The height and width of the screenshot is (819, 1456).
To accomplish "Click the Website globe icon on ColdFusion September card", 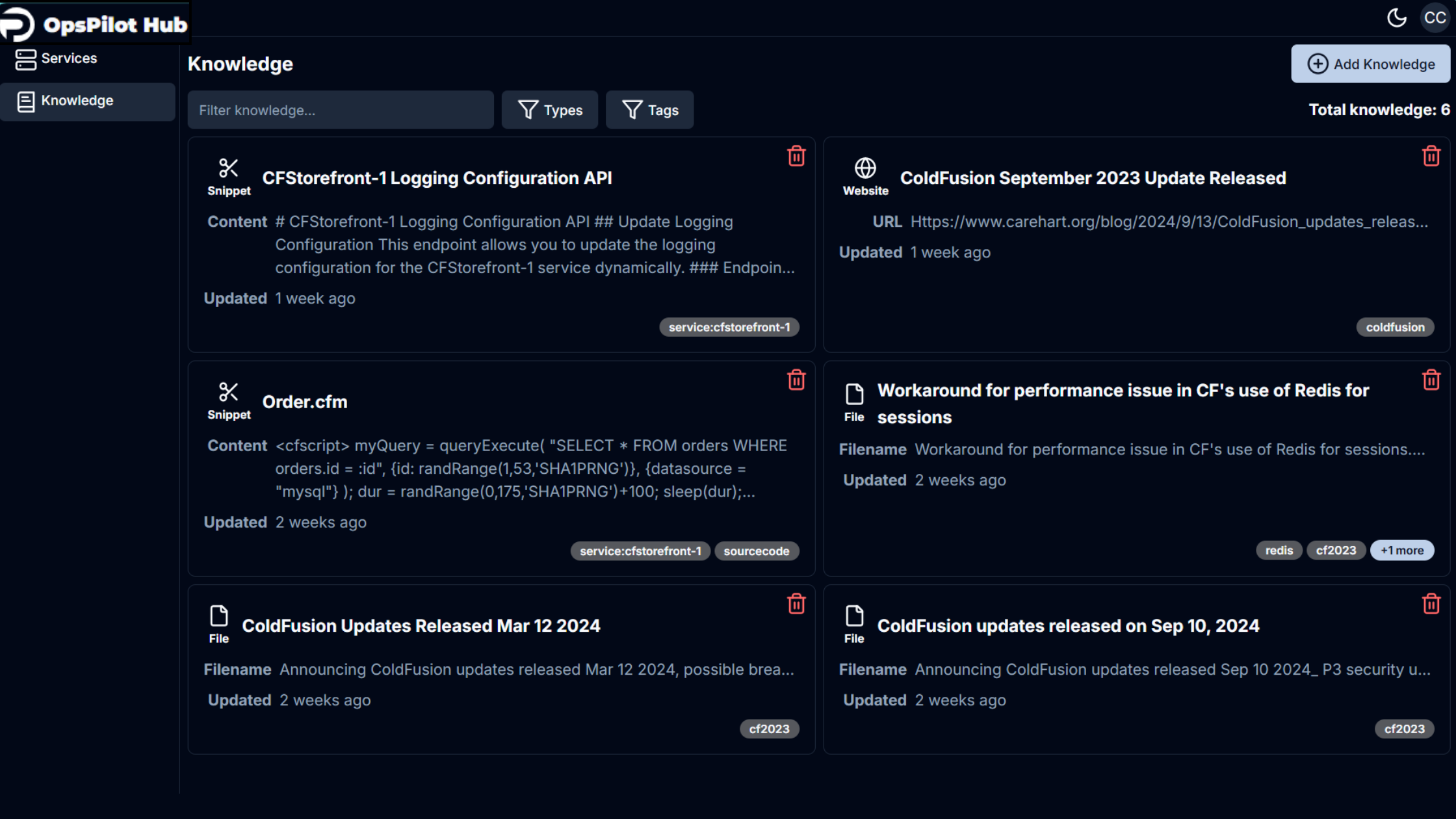I will [x=865, y=168].
